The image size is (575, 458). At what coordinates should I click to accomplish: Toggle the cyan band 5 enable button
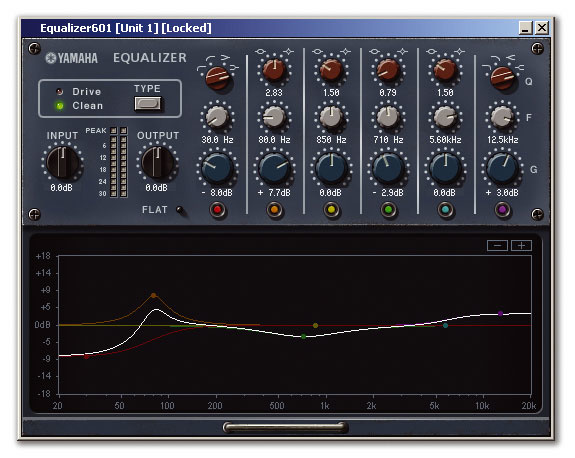(x=445, y=210)
